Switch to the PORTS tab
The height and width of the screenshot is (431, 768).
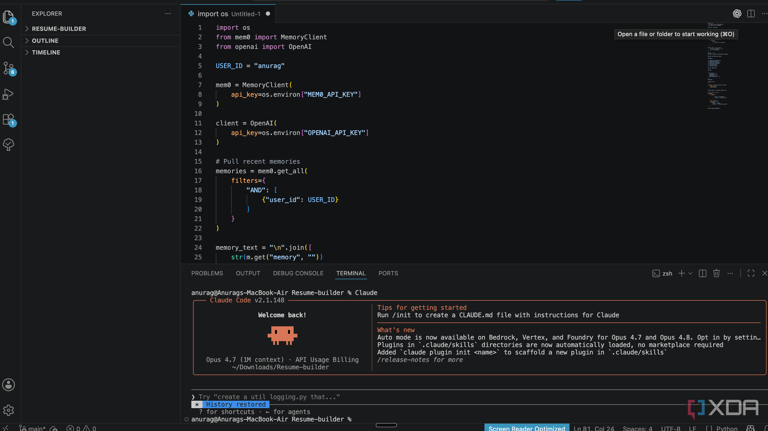[x=388, y=273]
